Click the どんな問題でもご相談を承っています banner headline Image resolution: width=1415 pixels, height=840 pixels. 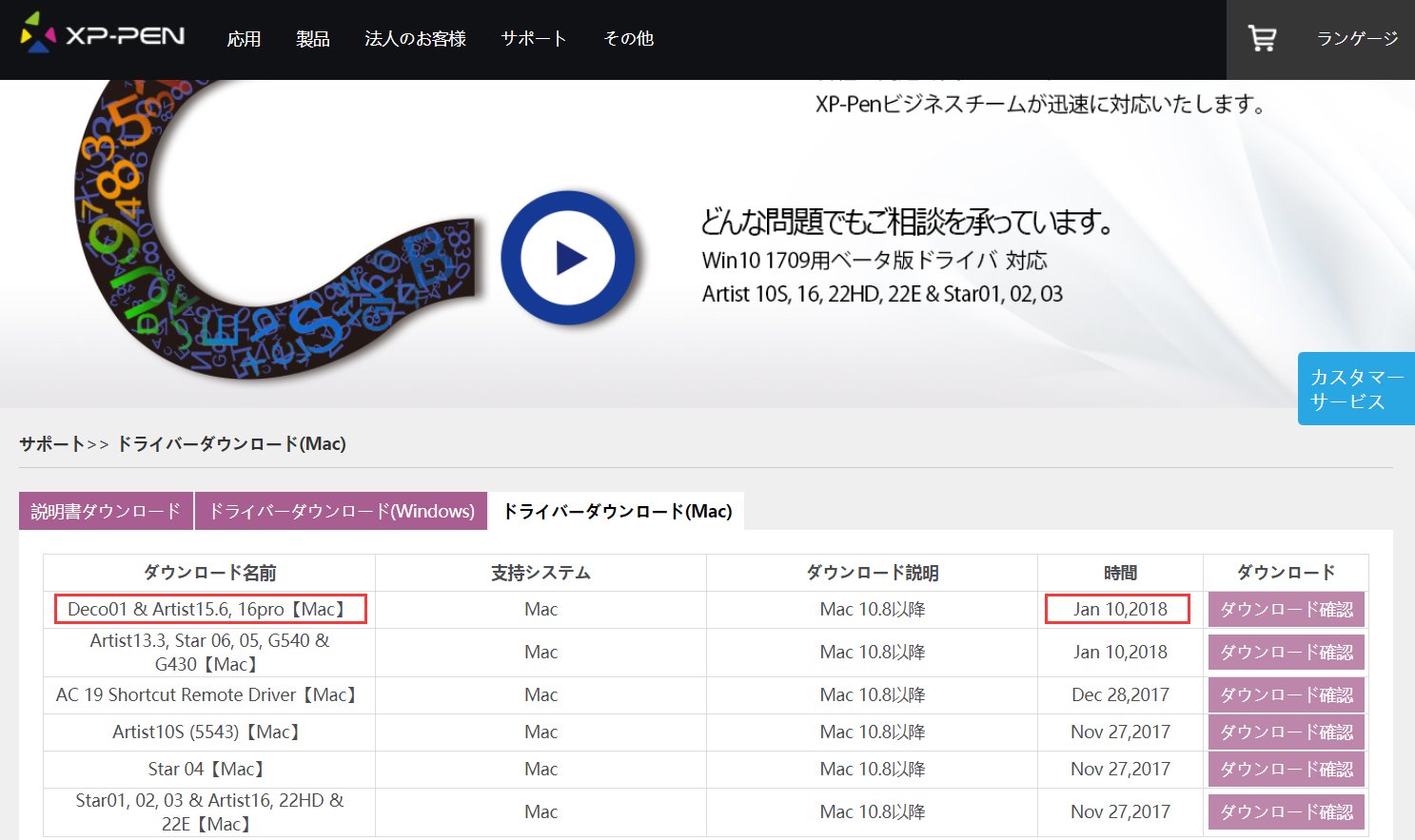[x=907, y=222]
